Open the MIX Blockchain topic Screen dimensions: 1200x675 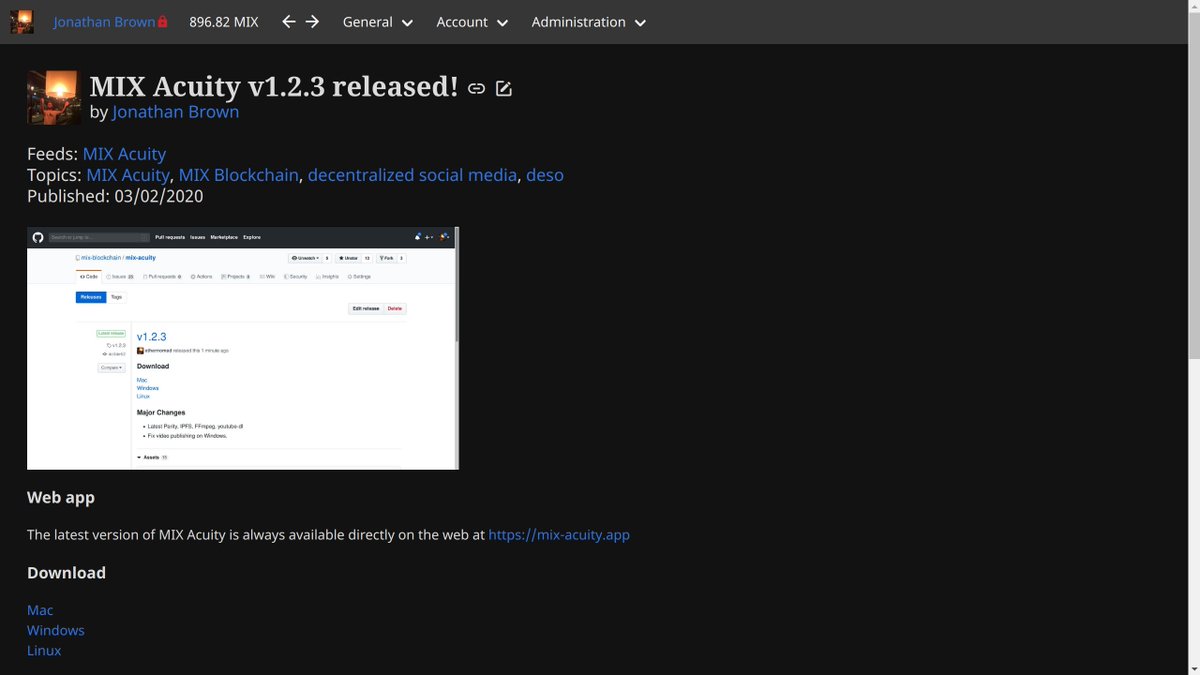(239, 175)
